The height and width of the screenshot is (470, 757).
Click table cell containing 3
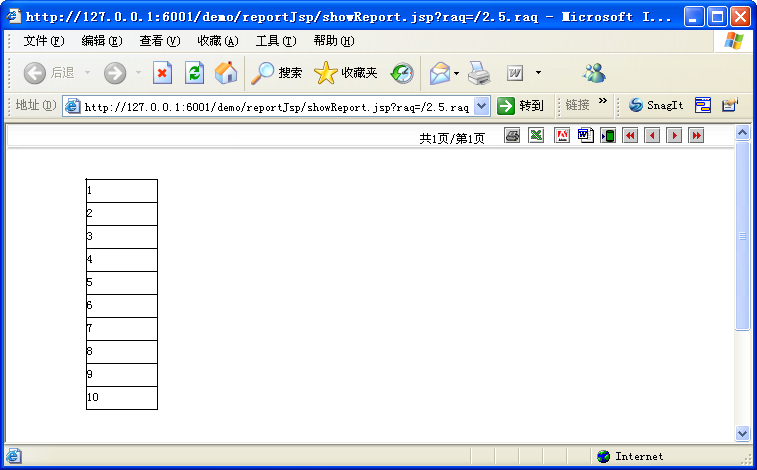point(122,237)
